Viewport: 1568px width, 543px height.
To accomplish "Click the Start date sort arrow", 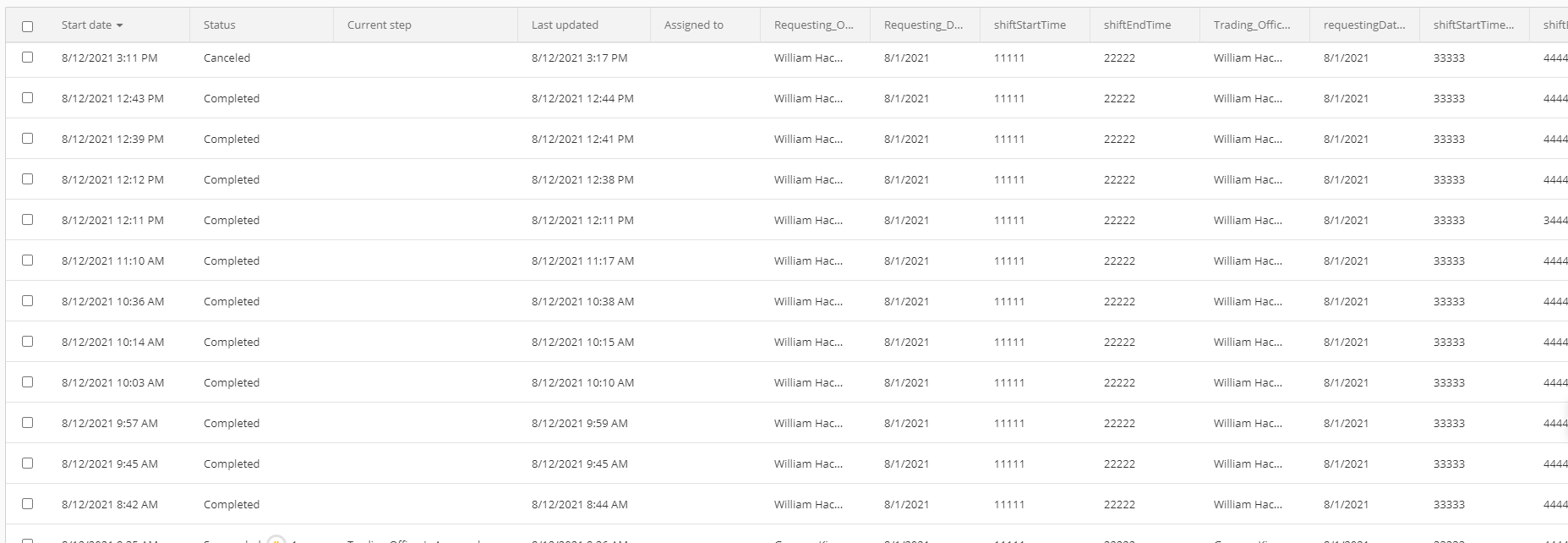I will [120, 25].
